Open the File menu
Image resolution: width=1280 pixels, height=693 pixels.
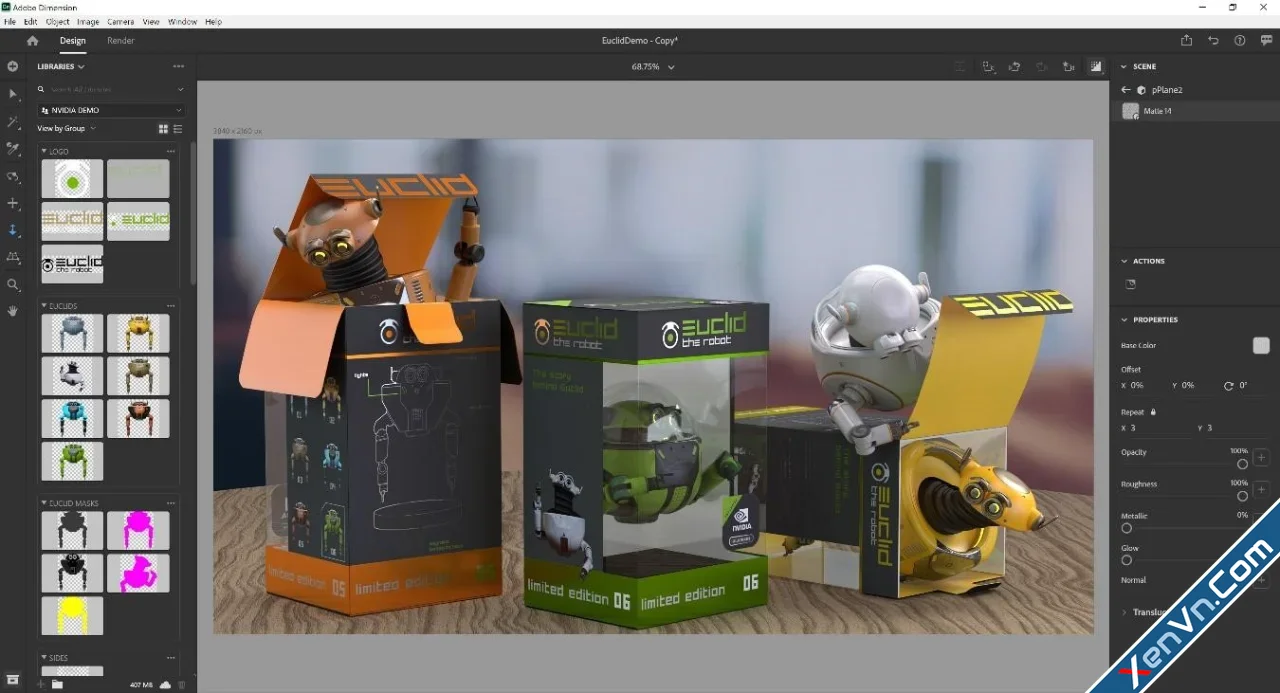pos(10,21)
